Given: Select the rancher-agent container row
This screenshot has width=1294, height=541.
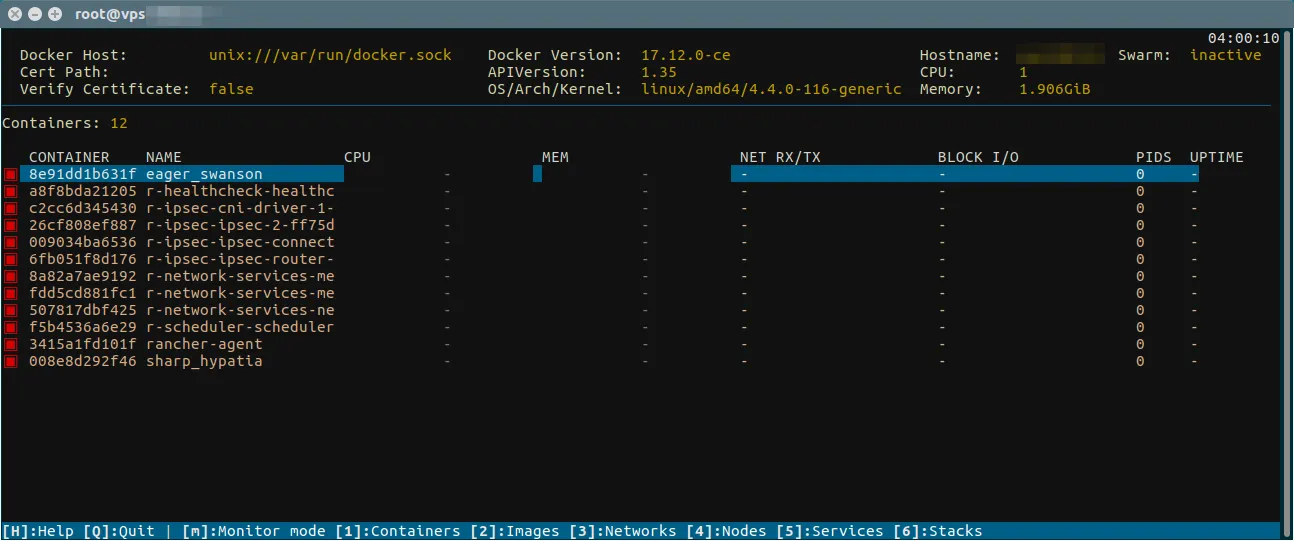Looking at the screenshot, I should tap(204, 344).
